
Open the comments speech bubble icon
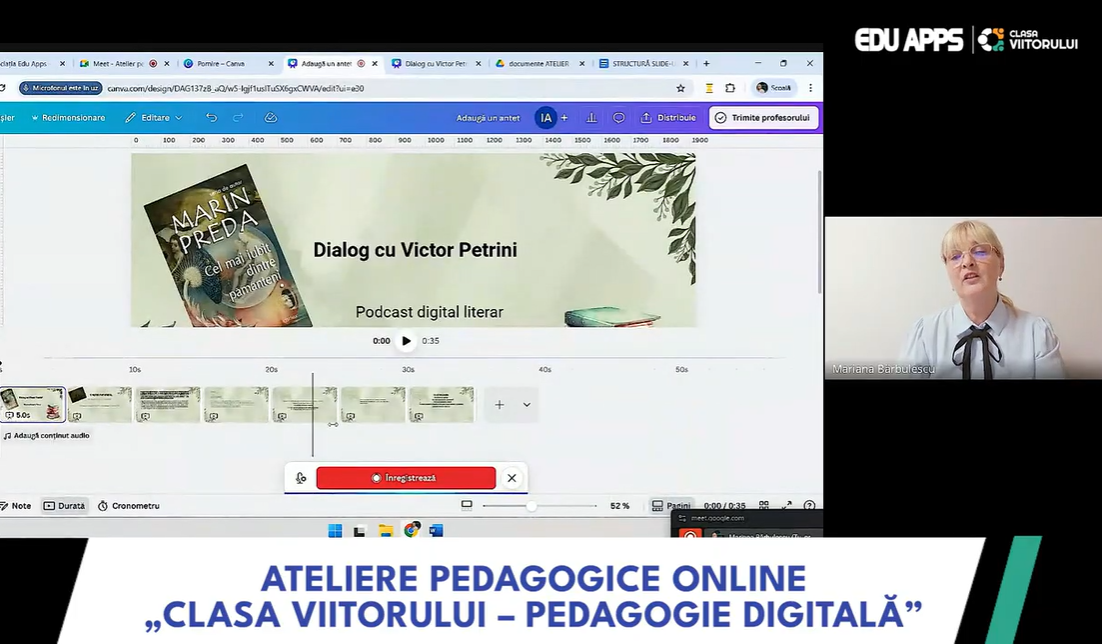tap(618, 117)
